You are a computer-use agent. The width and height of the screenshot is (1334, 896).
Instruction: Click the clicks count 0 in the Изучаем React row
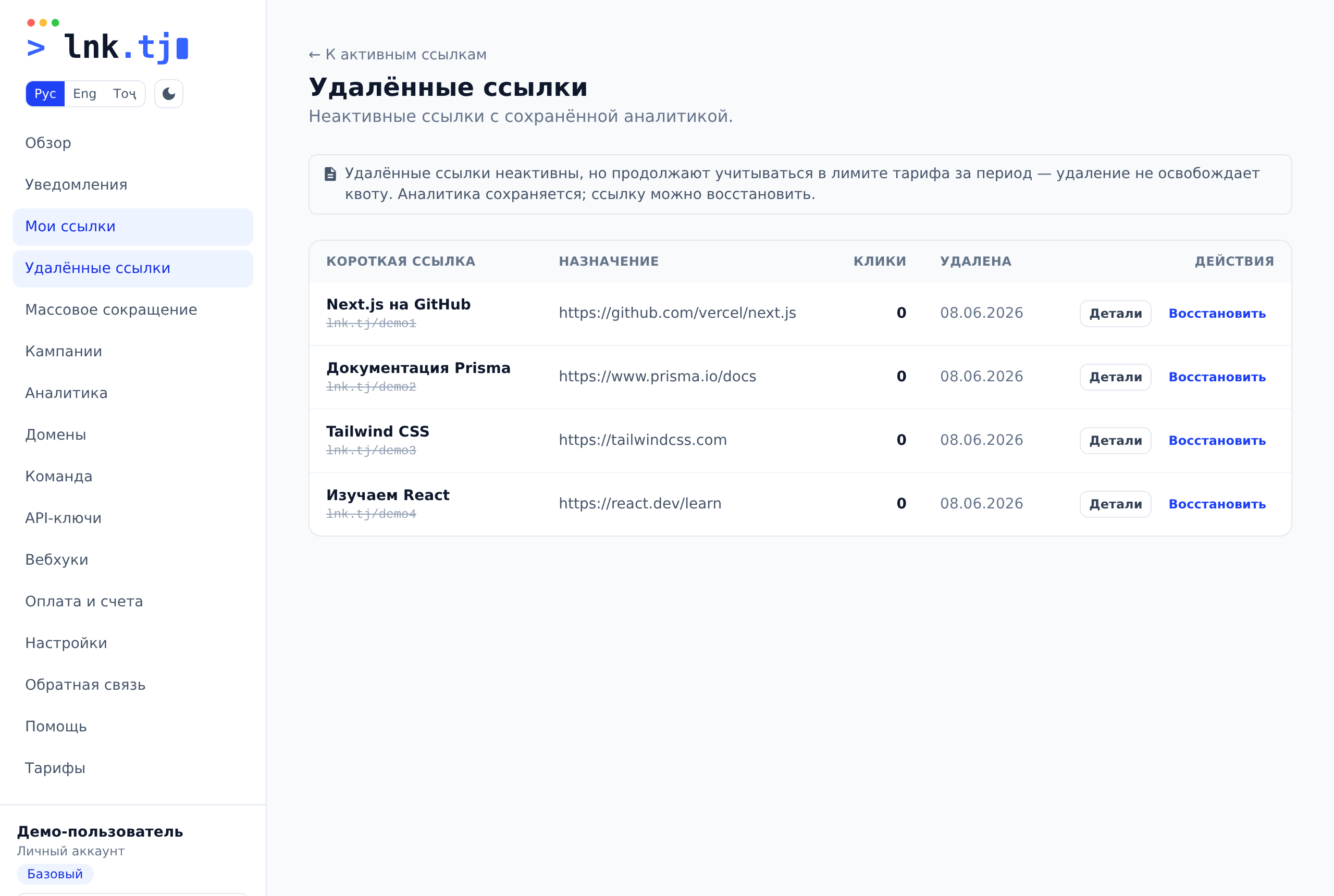(x=901, y=503)
